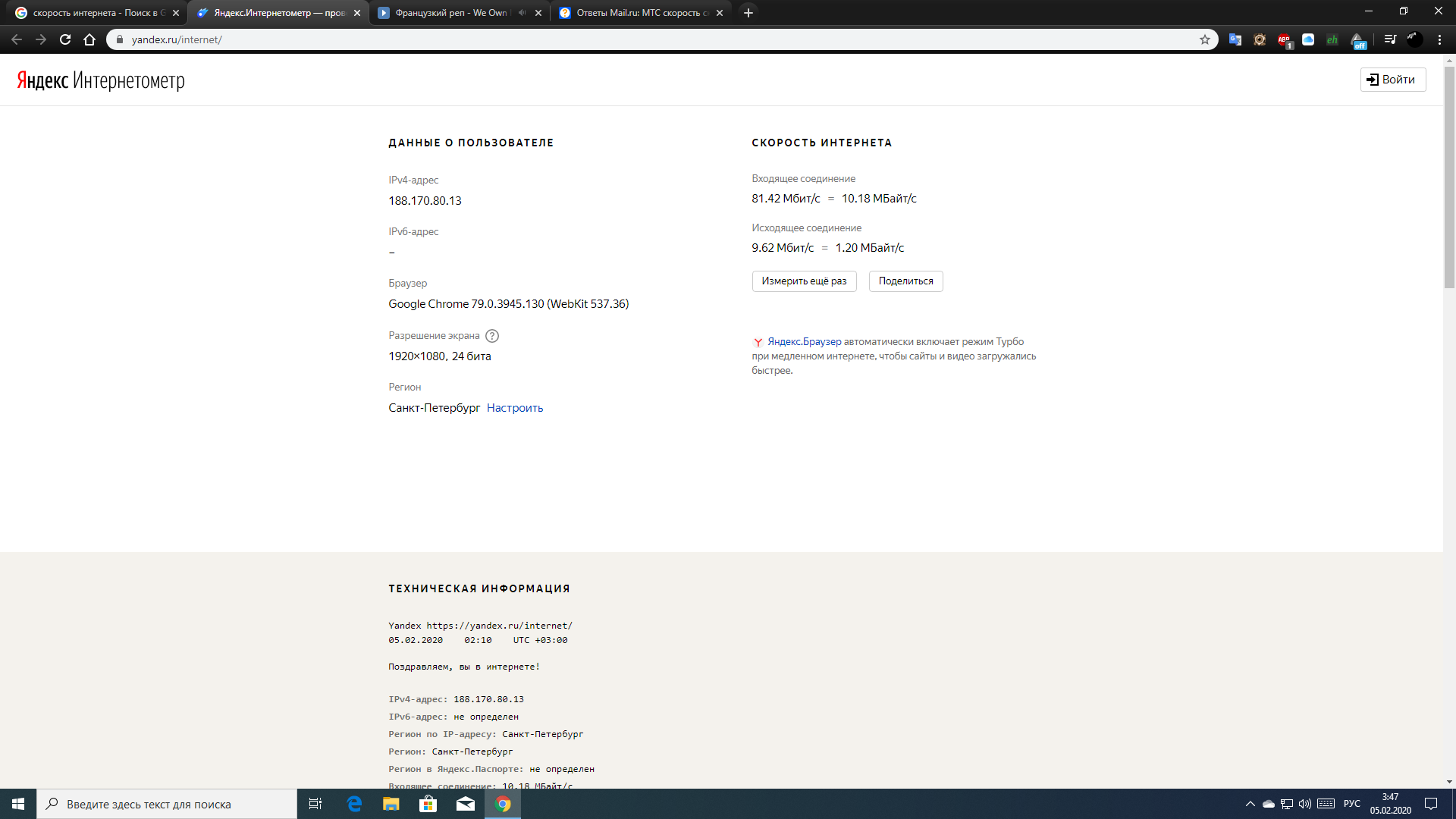Viewport: 1456px width, 819px height.
Task: Open the network status tray icon
Action: click(1287, 804)
